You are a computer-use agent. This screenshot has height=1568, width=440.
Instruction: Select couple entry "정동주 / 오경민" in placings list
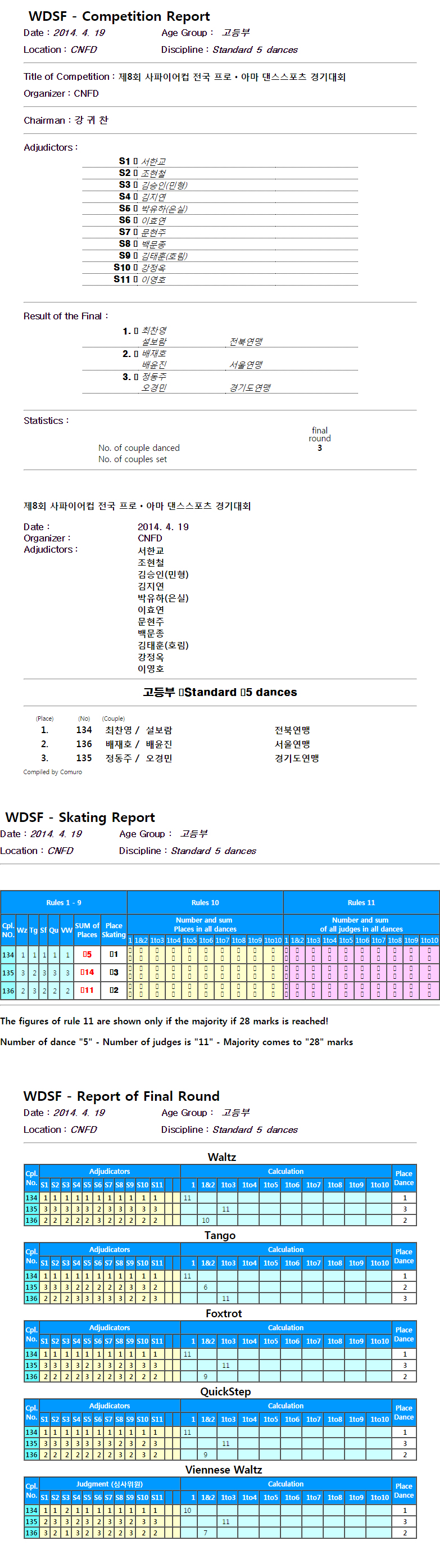click(139, 758)
